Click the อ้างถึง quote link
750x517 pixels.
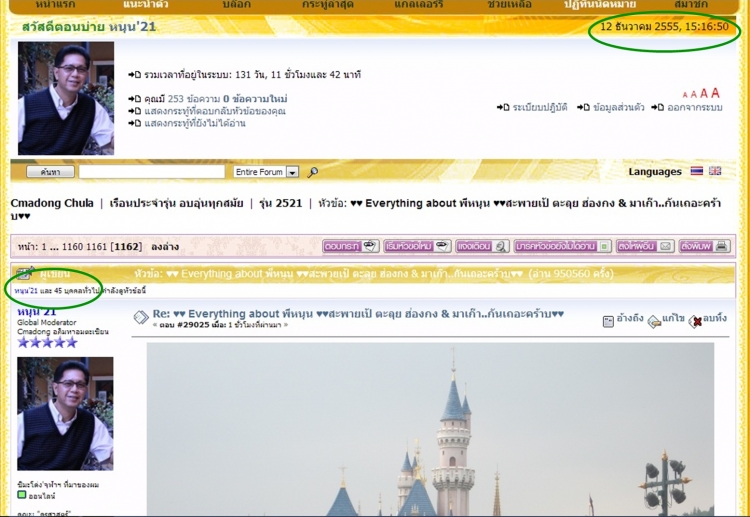click(x=630, y=318)
